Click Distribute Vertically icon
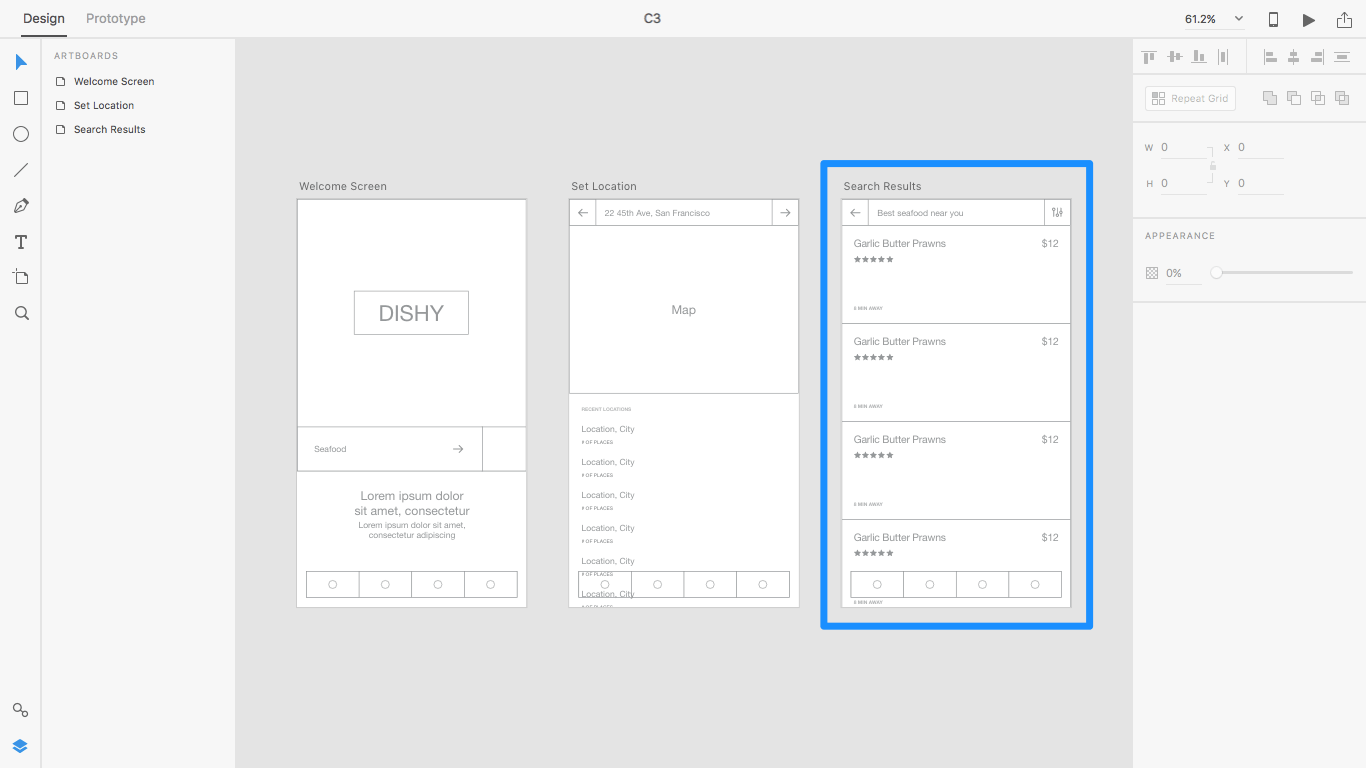1366x768 pixels. 1342,57
